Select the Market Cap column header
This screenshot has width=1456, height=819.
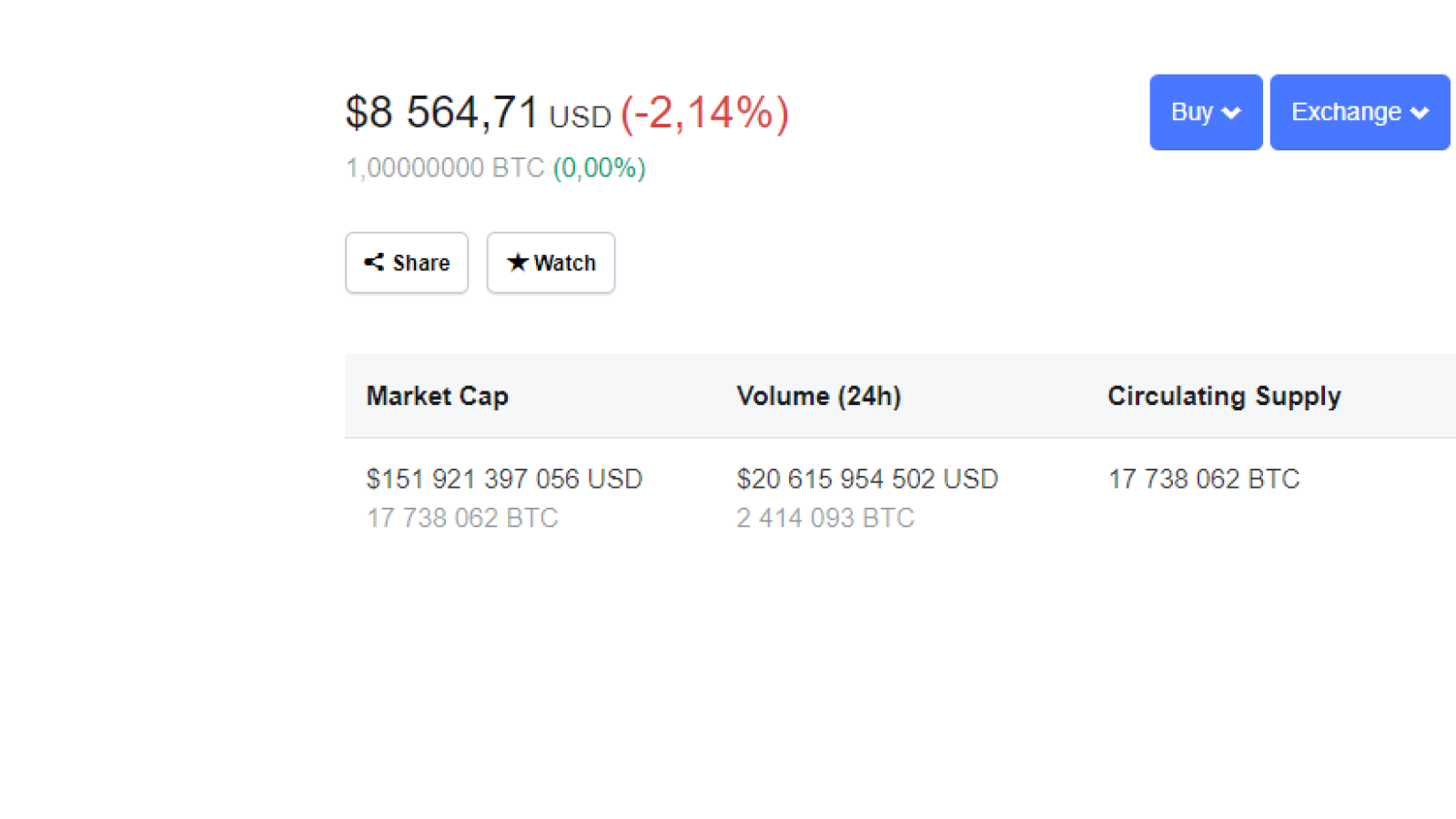438,396
